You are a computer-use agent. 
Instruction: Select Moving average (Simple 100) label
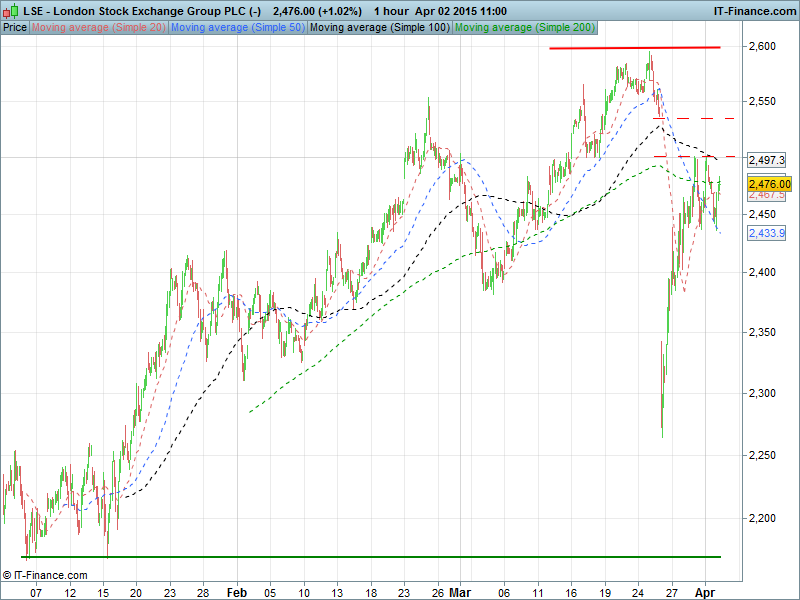pos(379,27)
